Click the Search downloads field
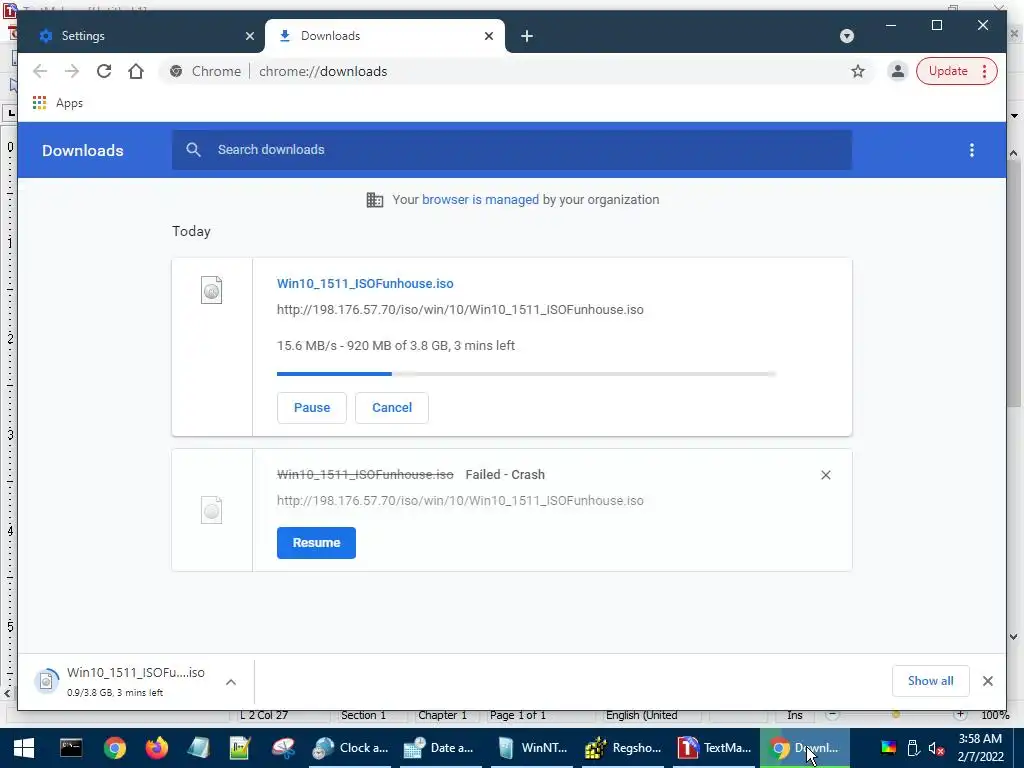 point(512,150)
